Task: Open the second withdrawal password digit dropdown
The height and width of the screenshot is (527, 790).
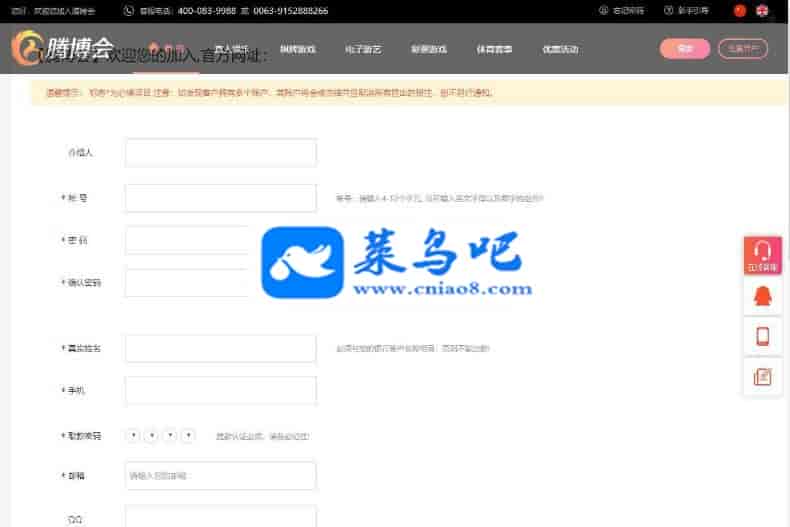Action: tap(152, 435)
